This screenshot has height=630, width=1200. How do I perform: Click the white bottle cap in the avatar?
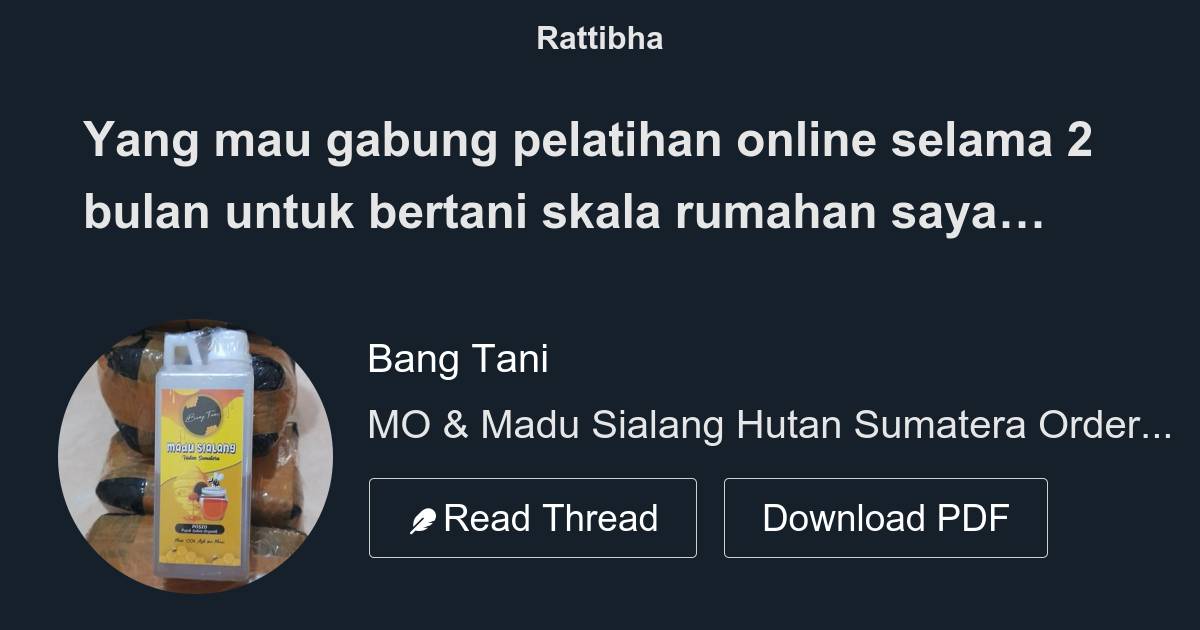coord(205,347)
